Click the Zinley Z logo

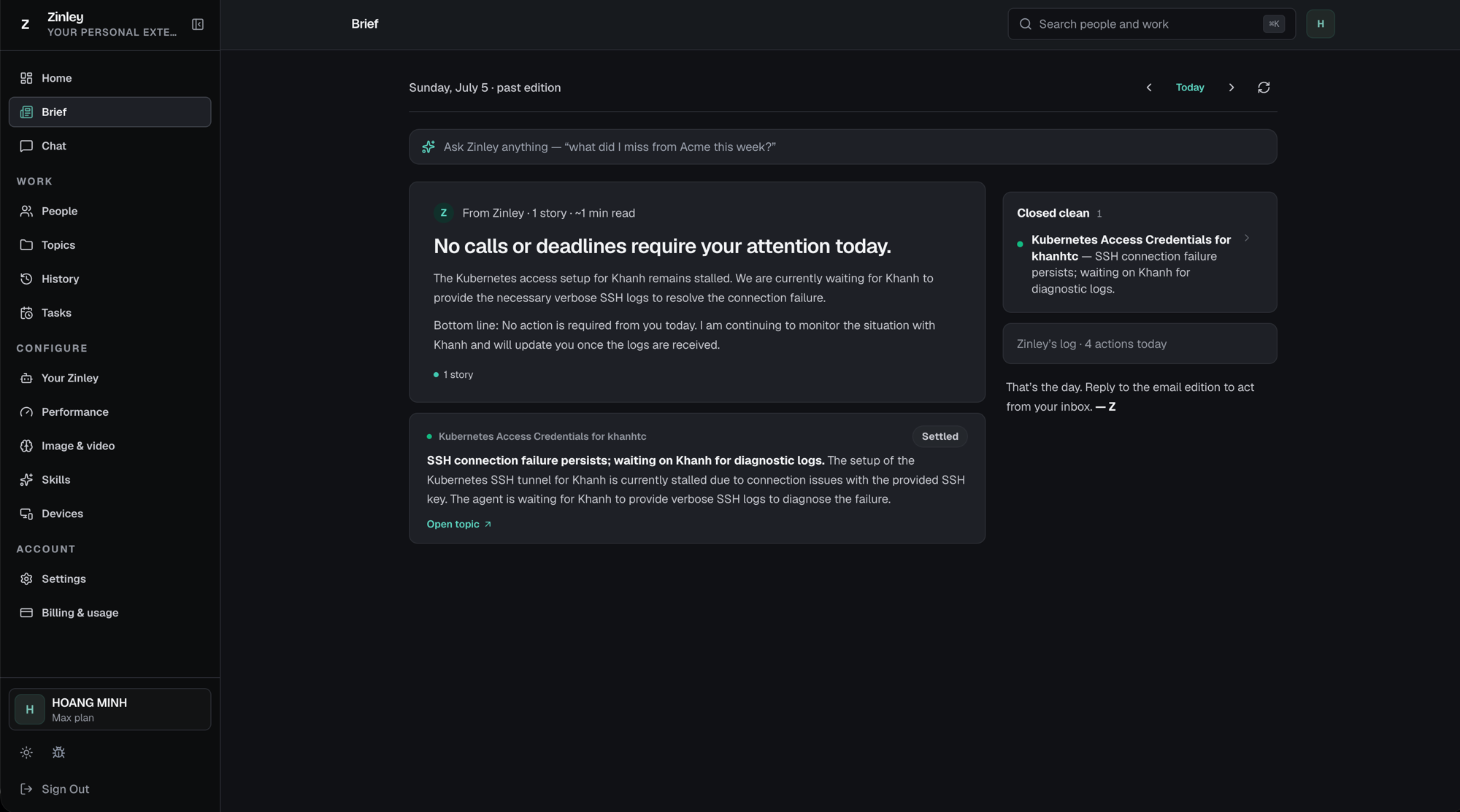pyautogui.click(x=25, y=24)
